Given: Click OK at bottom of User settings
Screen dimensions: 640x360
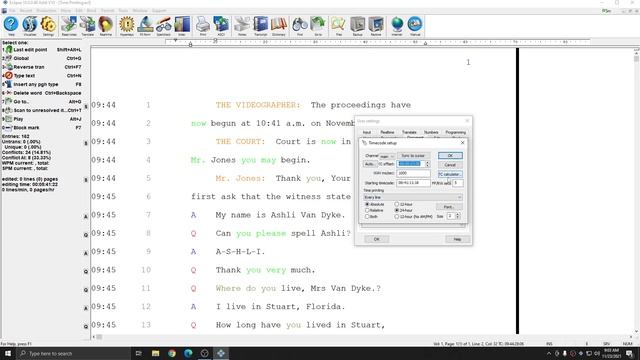Looking at the screenshot, I should click(376, 239).
